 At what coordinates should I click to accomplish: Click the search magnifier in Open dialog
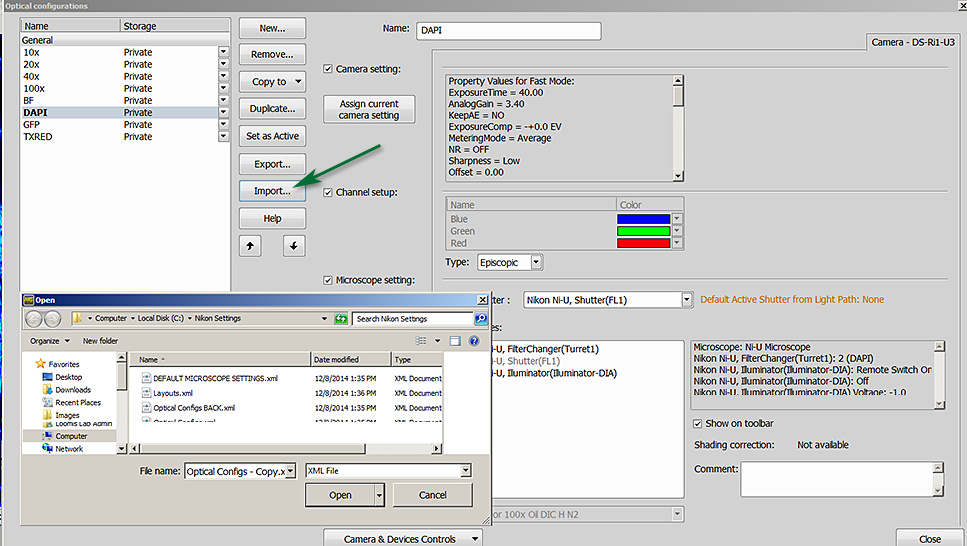pos(481,319)
